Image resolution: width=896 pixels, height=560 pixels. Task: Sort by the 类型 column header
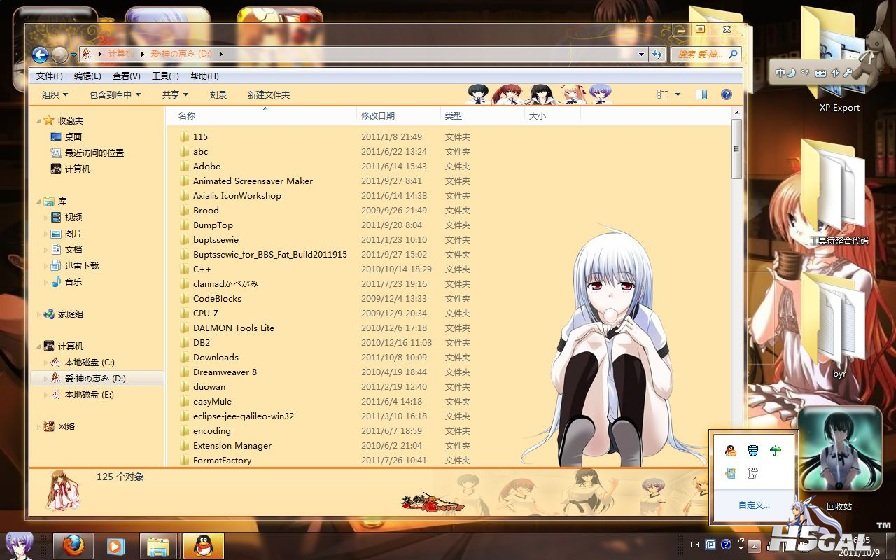click(x=483, y=116)
